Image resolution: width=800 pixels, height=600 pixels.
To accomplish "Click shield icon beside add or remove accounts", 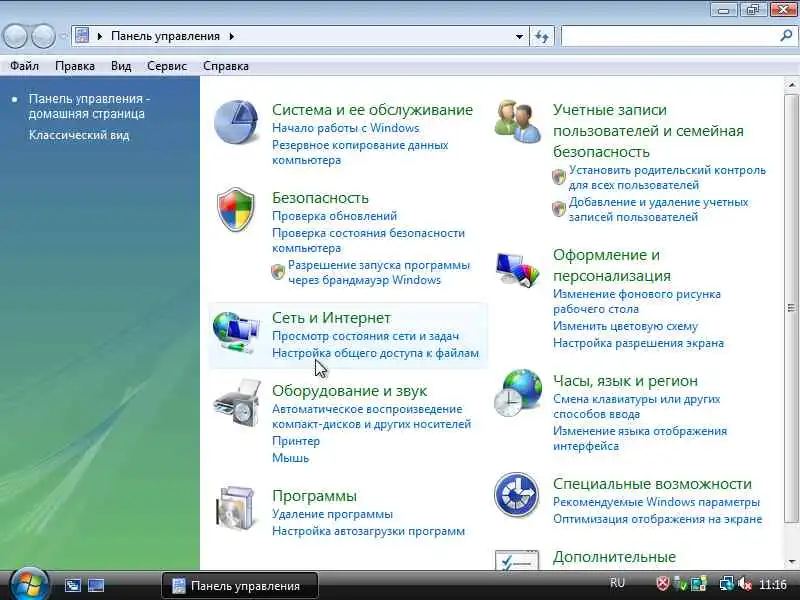I will pos(559,209).
